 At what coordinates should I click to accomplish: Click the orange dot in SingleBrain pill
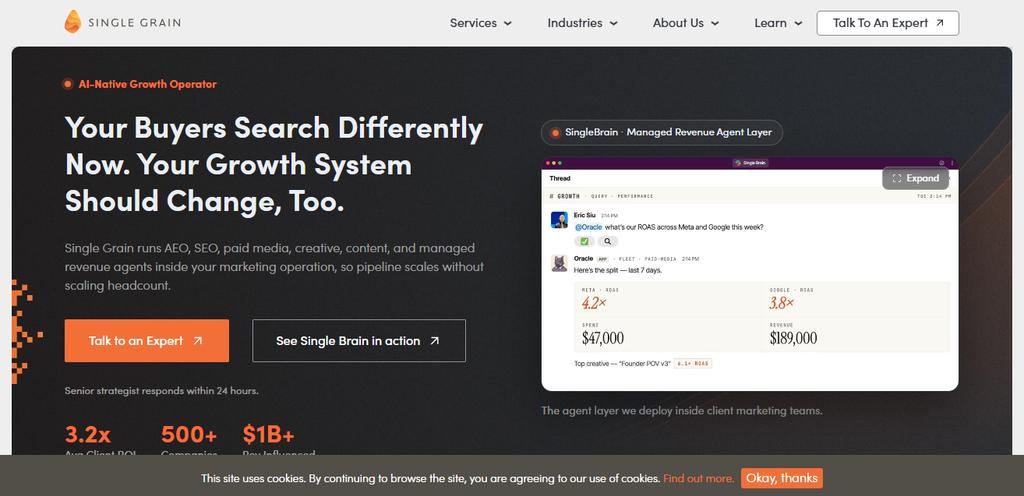(555, 132)
